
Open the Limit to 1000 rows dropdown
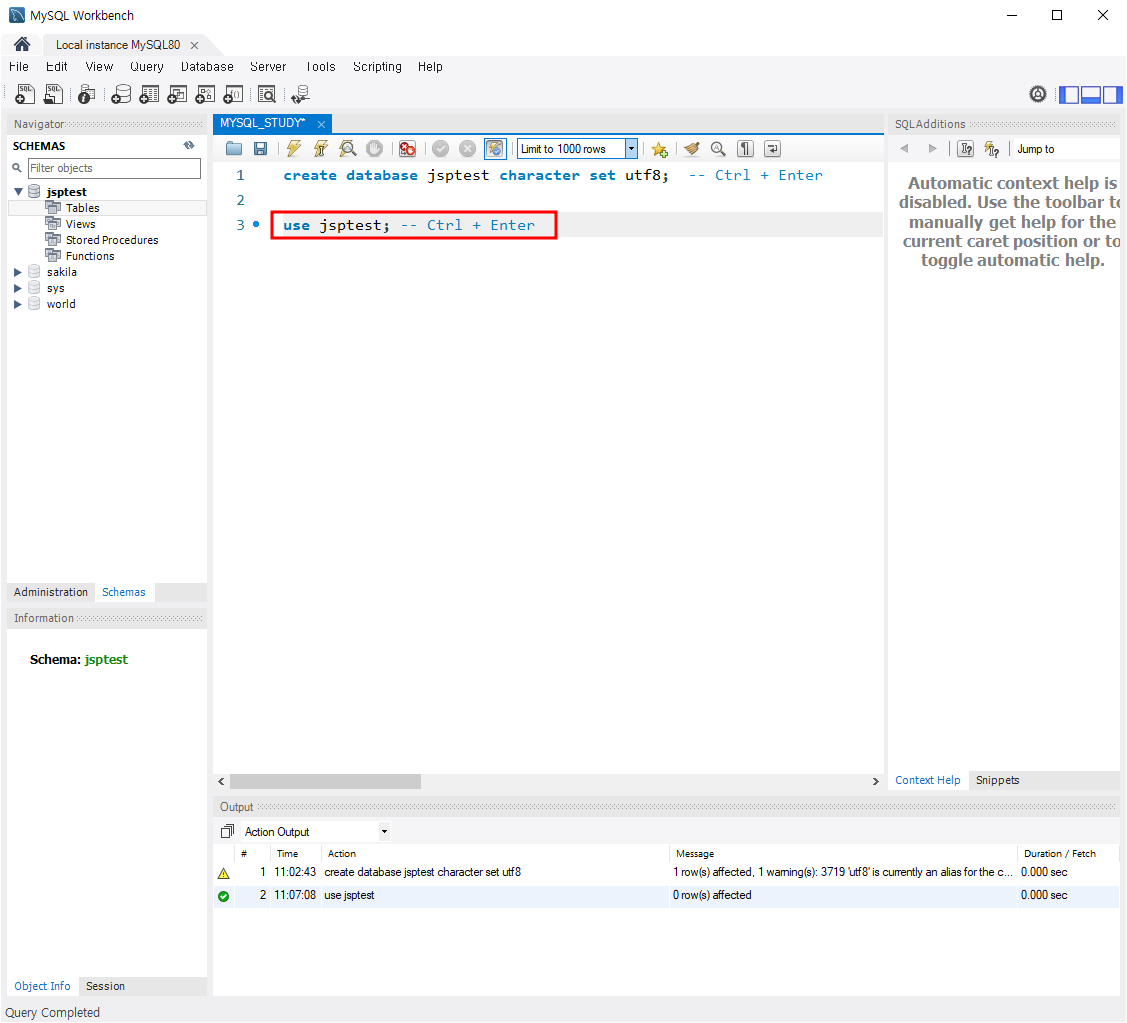tap(631, 149)
